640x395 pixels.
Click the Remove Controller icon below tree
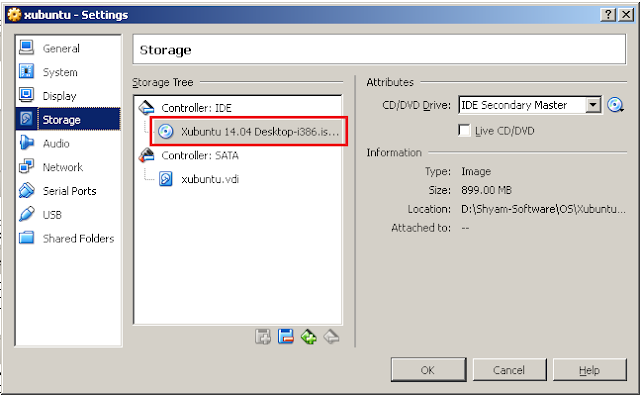pos(331,337)
